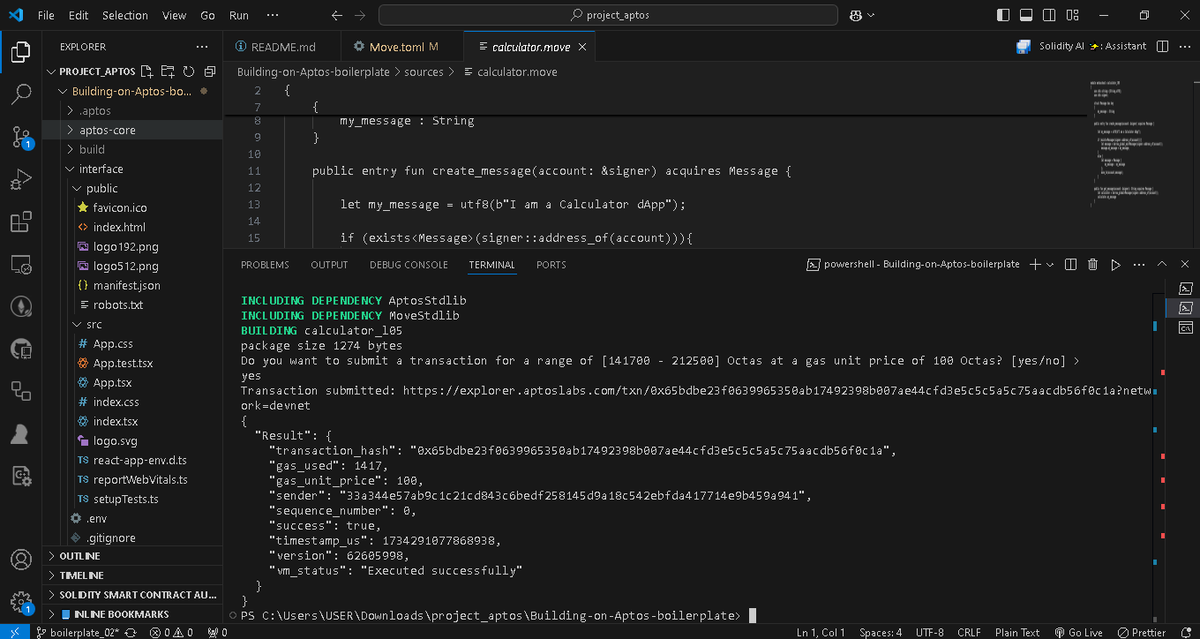Open Copilot dropdown arrow in title bar

click(871, 15)
